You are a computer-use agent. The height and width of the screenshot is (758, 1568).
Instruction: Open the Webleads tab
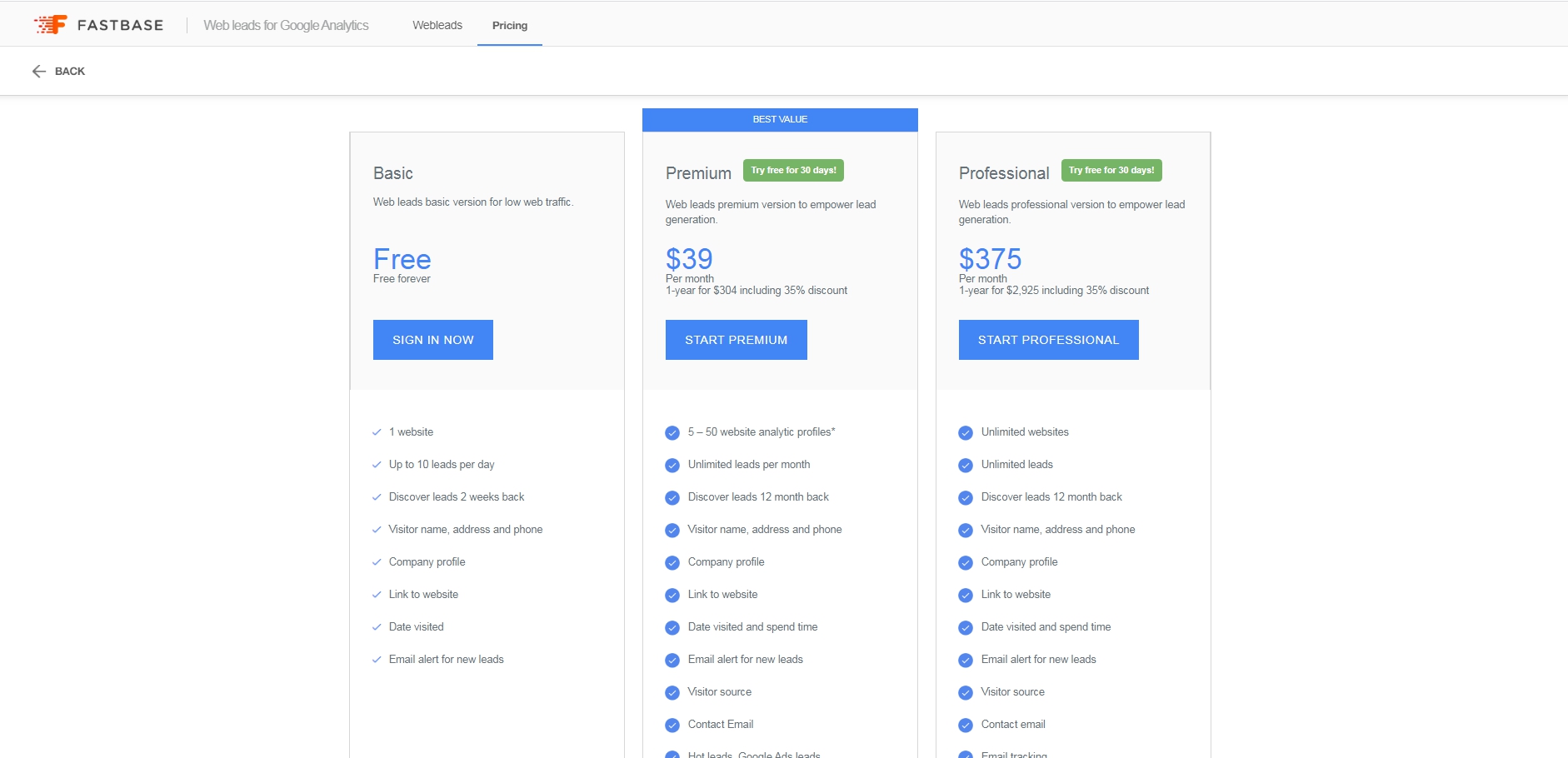pos(437,25)
